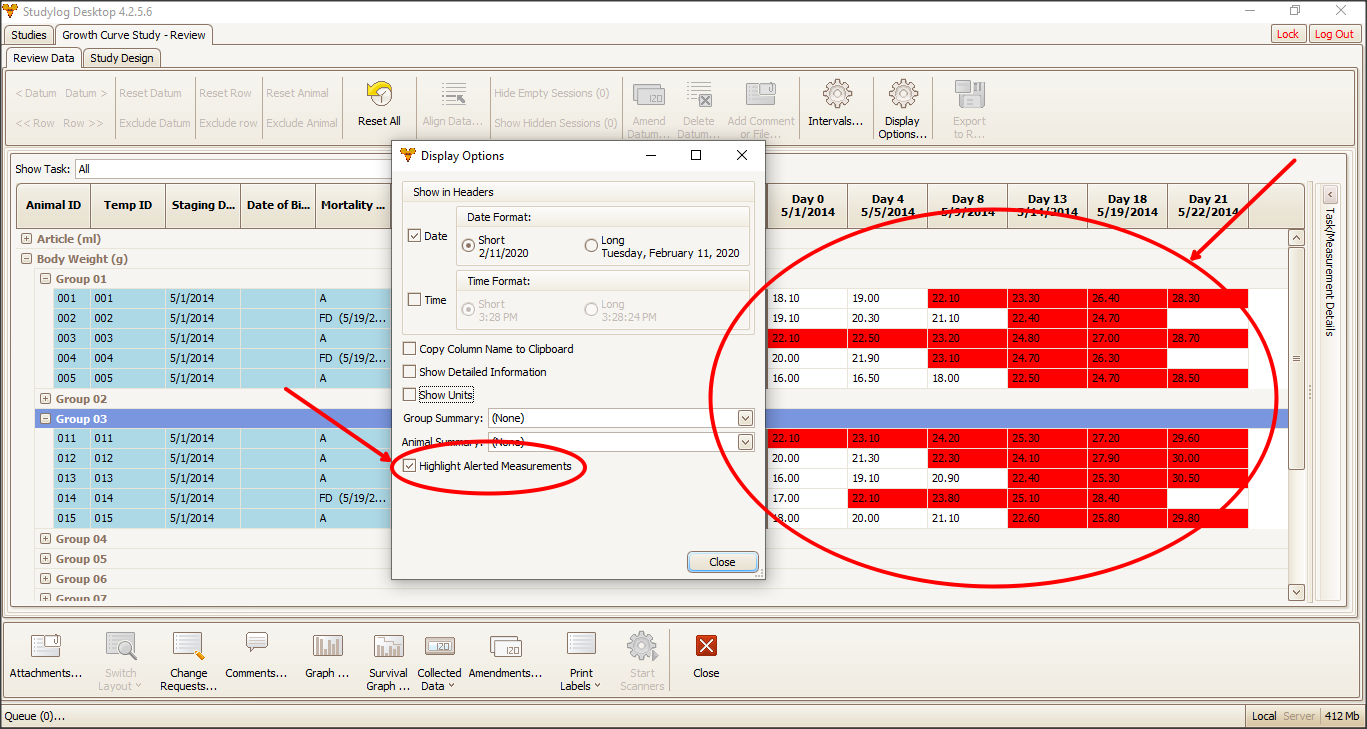Enable the Show Units checkbox

pos(409,395)
